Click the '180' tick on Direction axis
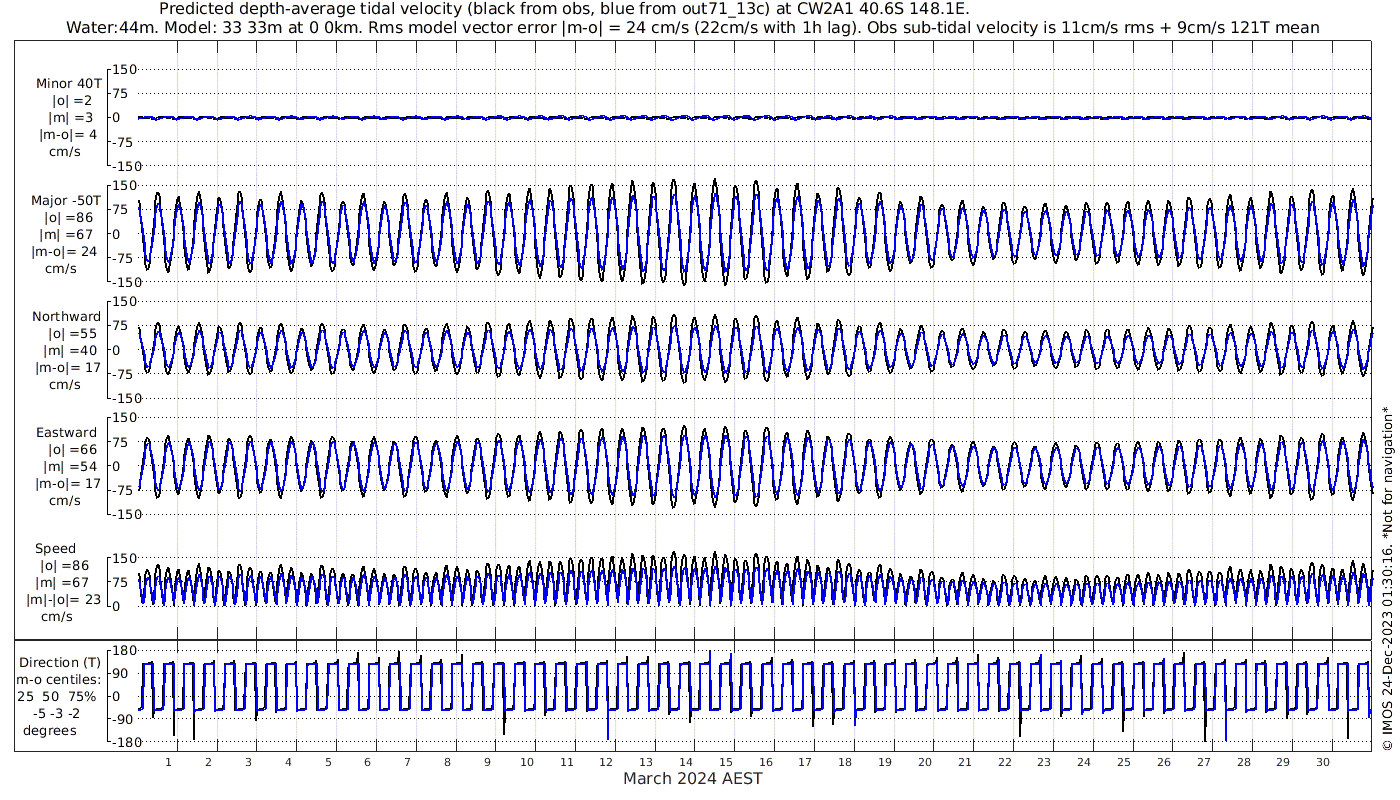 pyautogui.click(x=123, y=650)
